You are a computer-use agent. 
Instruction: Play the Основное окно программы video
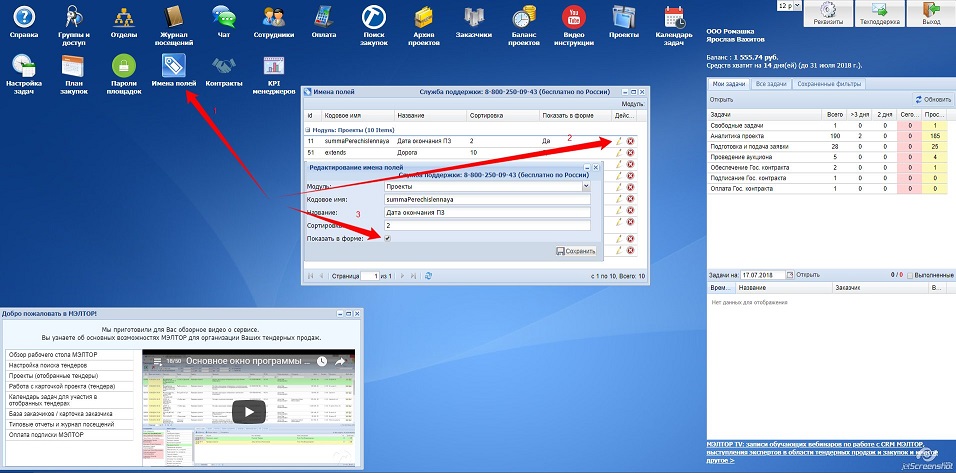pos(249,411)
